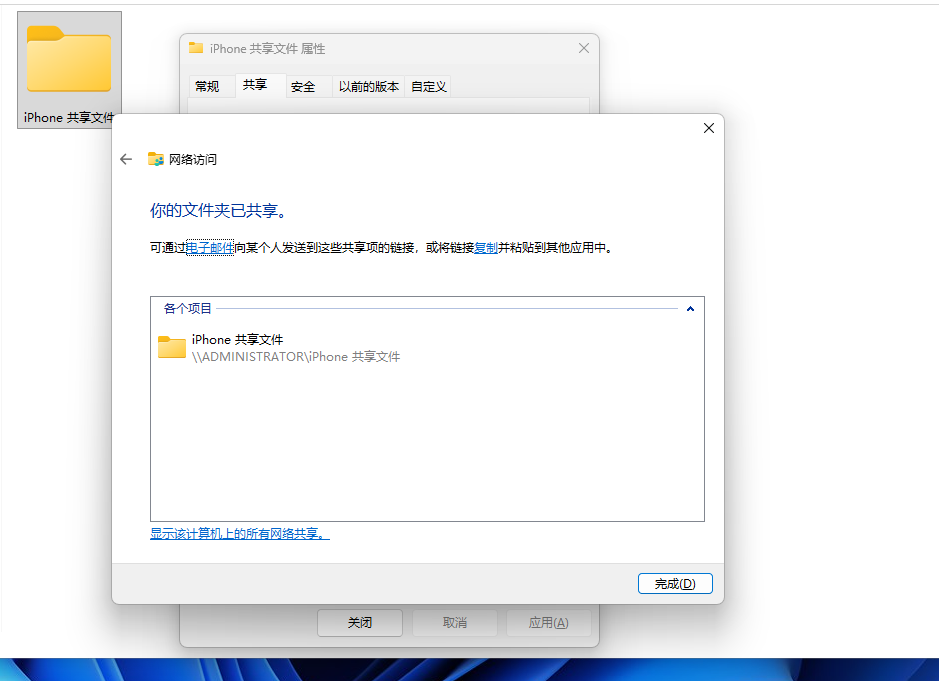Screen dimensions: 939x681
Task: Click the 电子邮件 link
Action: [210, 247]
